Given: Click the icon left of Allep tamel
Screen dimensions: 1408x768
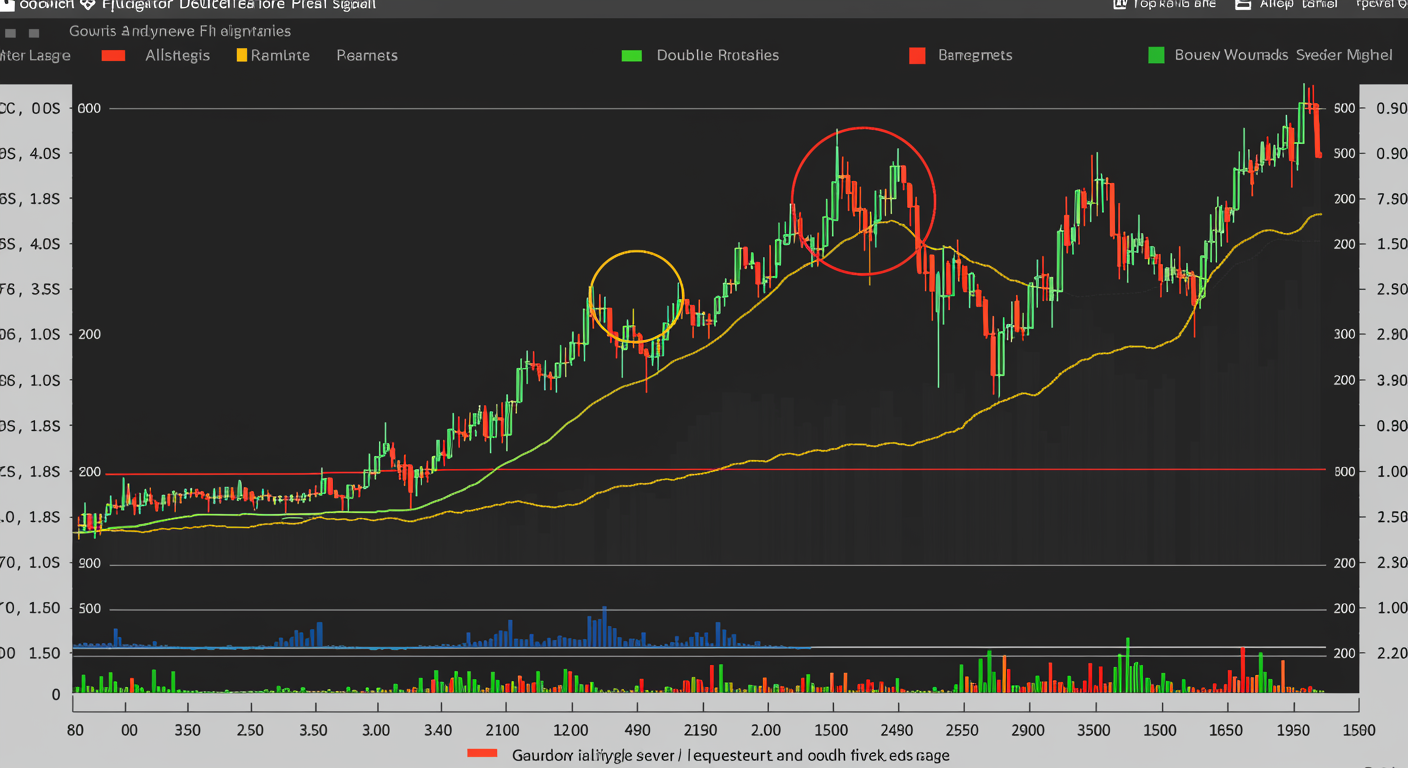Looking at the screenshot, I should pyautogui.click(x=1243, y=5).
